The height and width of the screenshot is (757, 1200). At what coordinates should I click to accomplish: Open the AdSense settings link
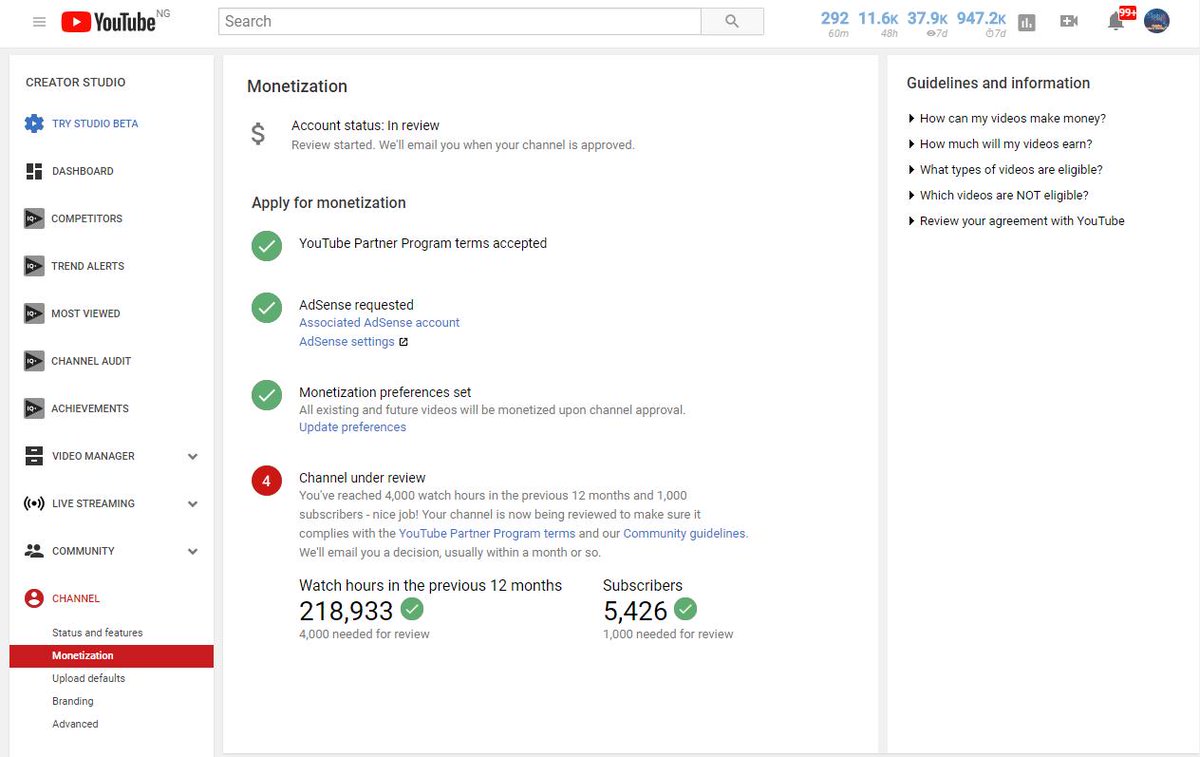point(346,342)
